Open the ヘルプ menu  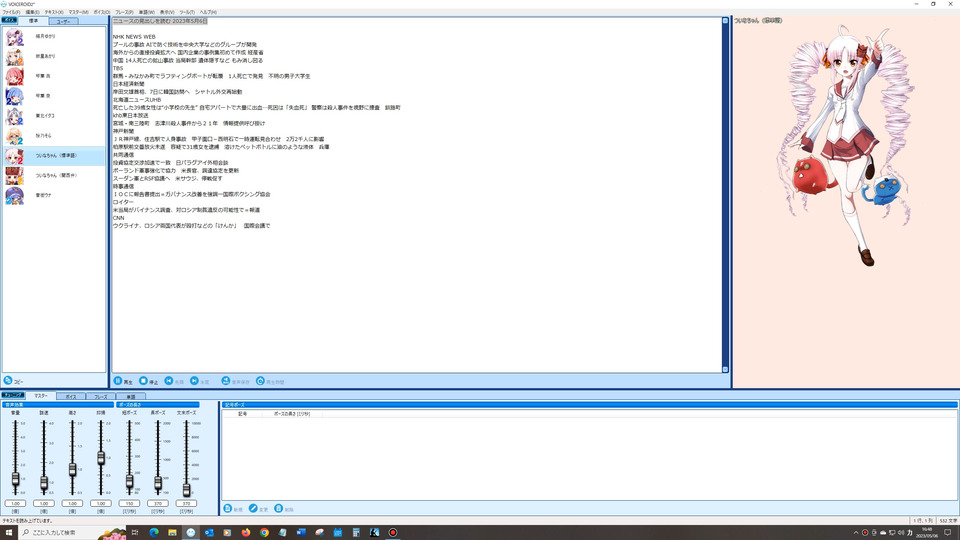(x=208, y=12)
